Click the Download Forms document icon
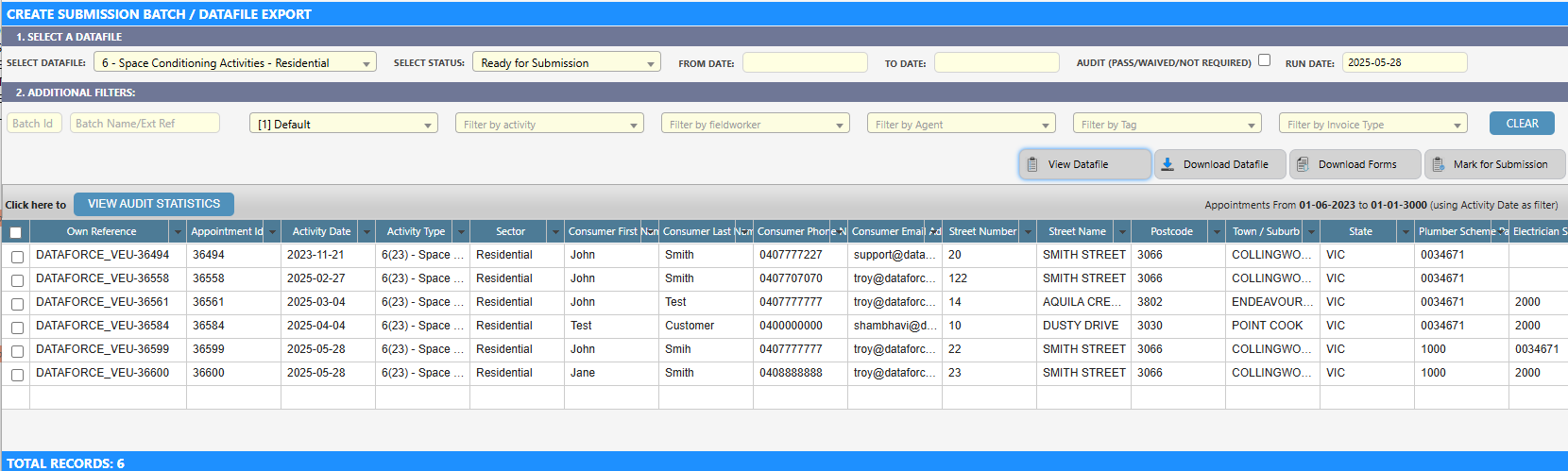1568x471 pixels. [x=1303, y=164]
